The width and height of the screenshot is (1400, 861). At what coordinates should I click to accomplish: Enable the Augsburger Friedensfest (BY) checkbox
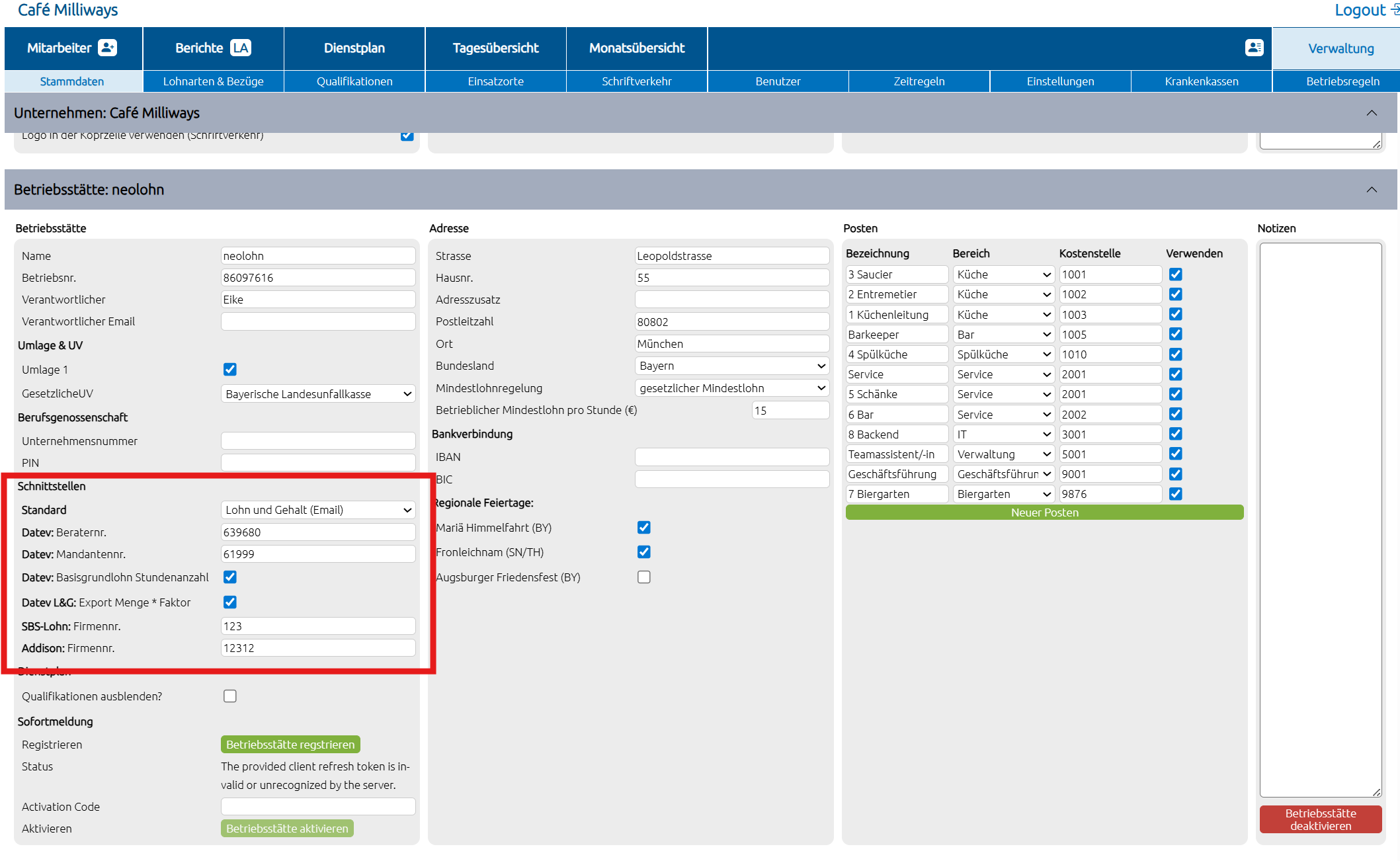[644, 577]
